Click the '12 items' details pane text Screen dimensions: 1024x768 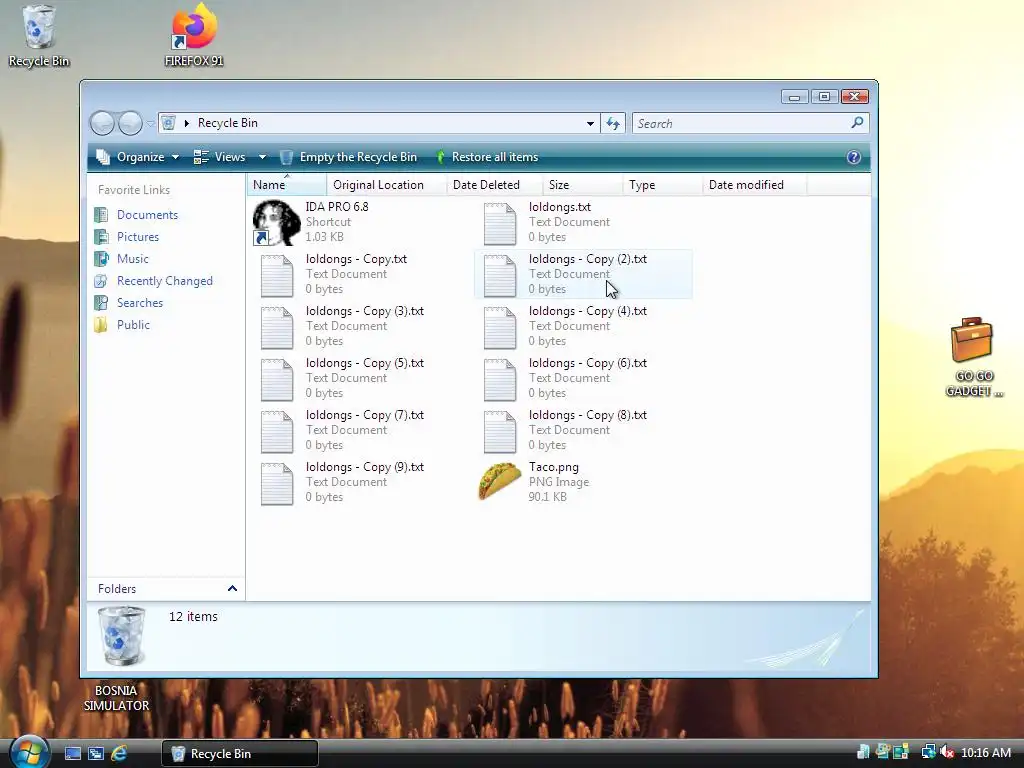coord(193,616)
